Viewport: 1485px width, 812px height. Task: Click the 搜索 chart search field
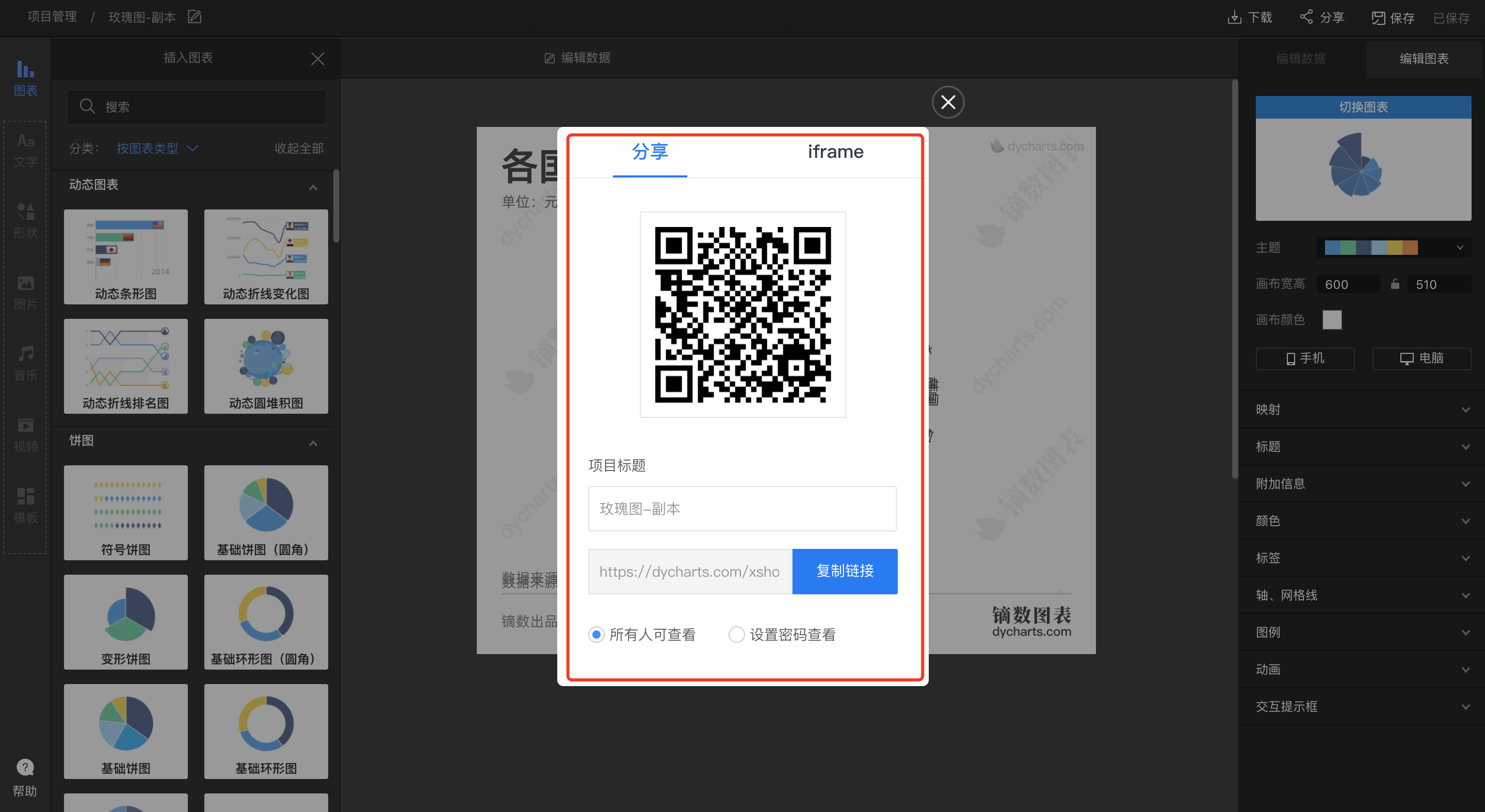coord(196,107)
